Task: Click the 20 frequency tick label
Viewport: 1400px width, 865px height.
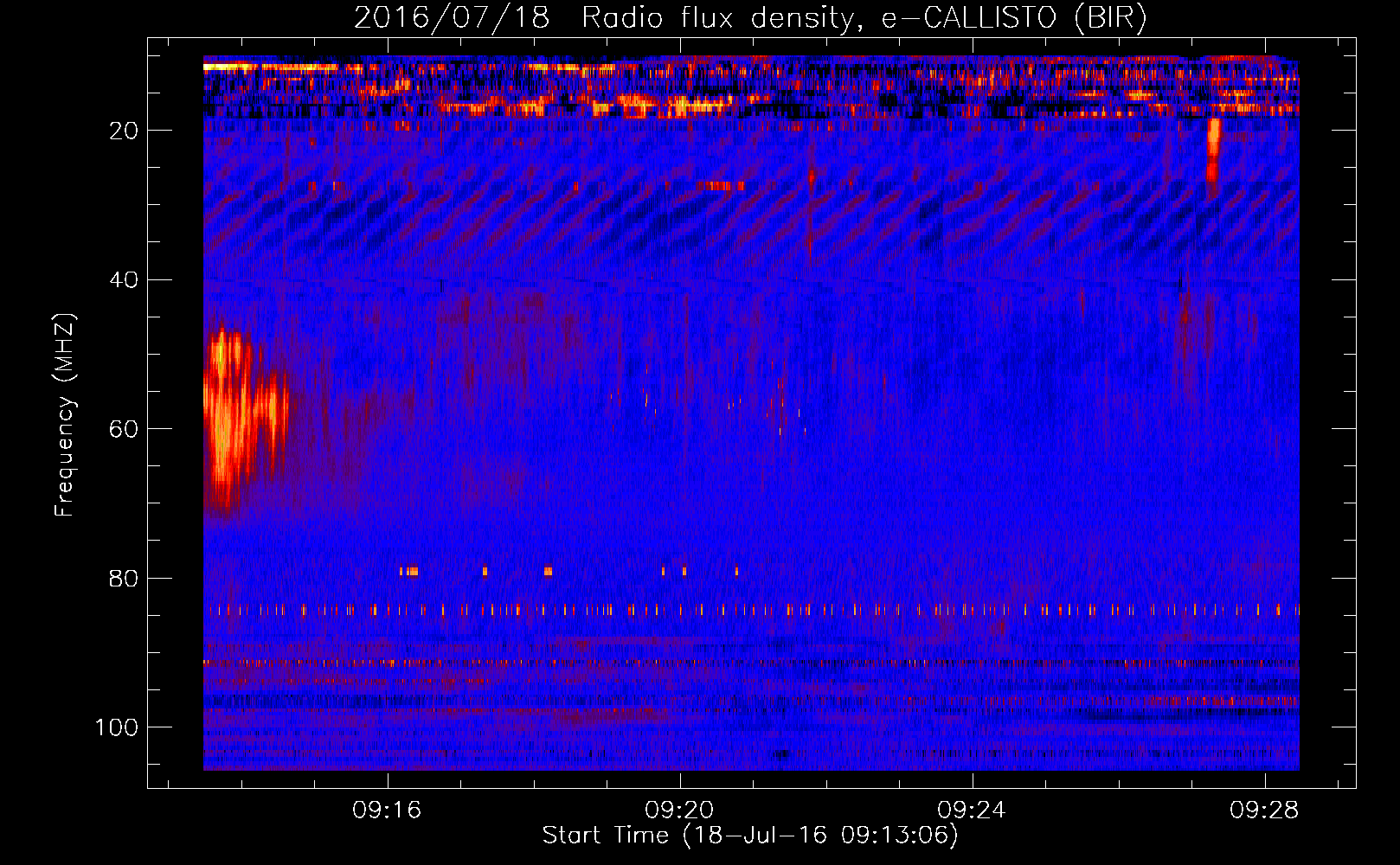Action: pos(124,131)
